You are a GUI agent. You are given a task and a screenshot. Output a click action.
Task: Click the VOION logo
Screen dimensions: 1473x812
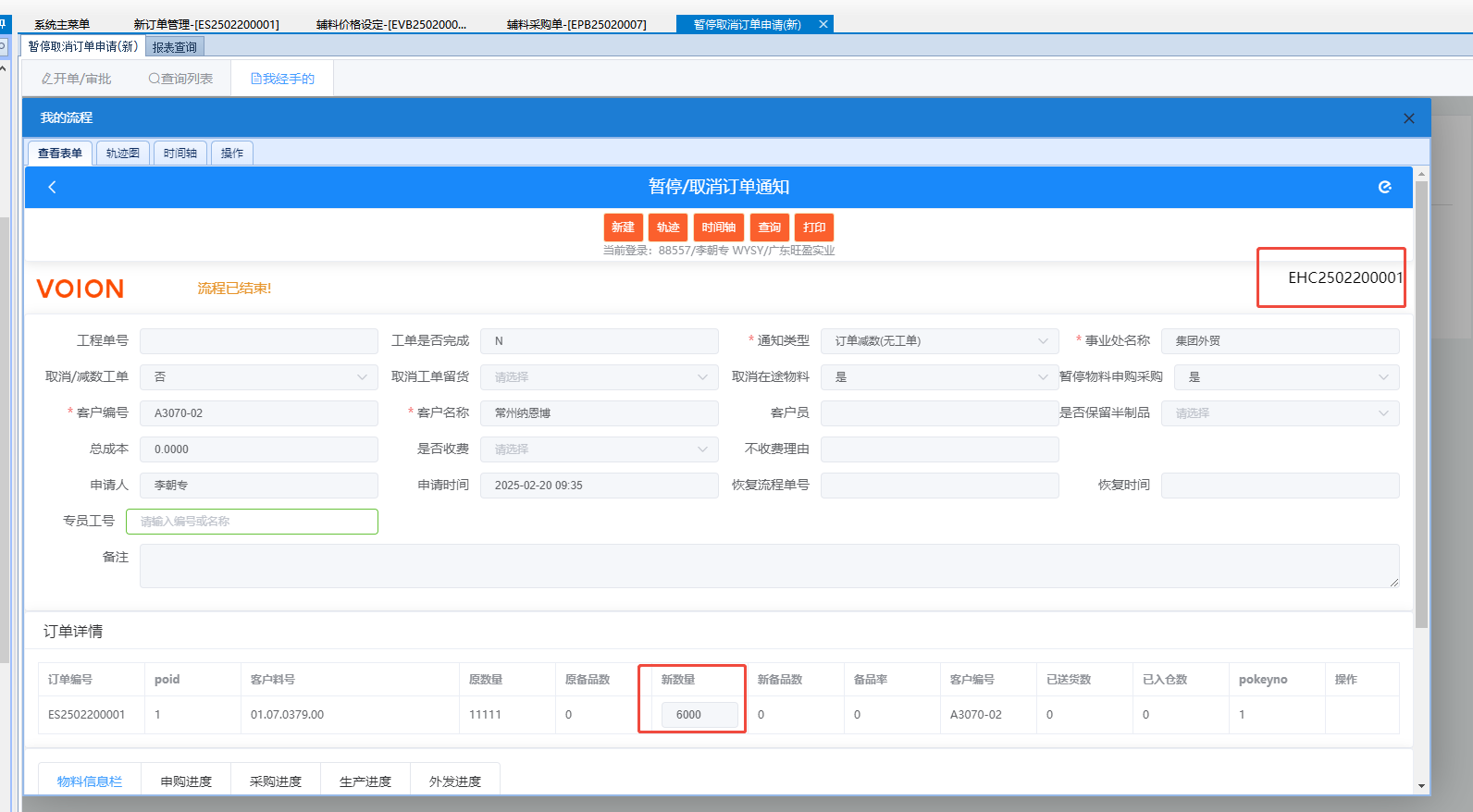point(80,289)
